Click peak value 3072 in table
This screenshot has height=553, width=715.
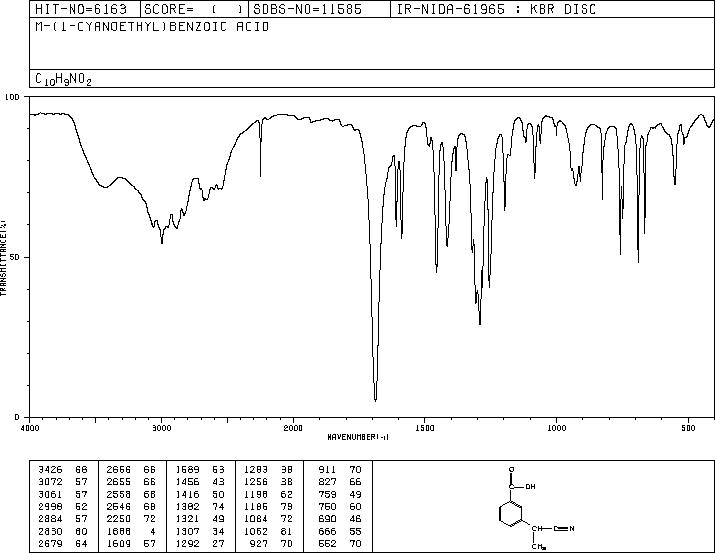50,482
